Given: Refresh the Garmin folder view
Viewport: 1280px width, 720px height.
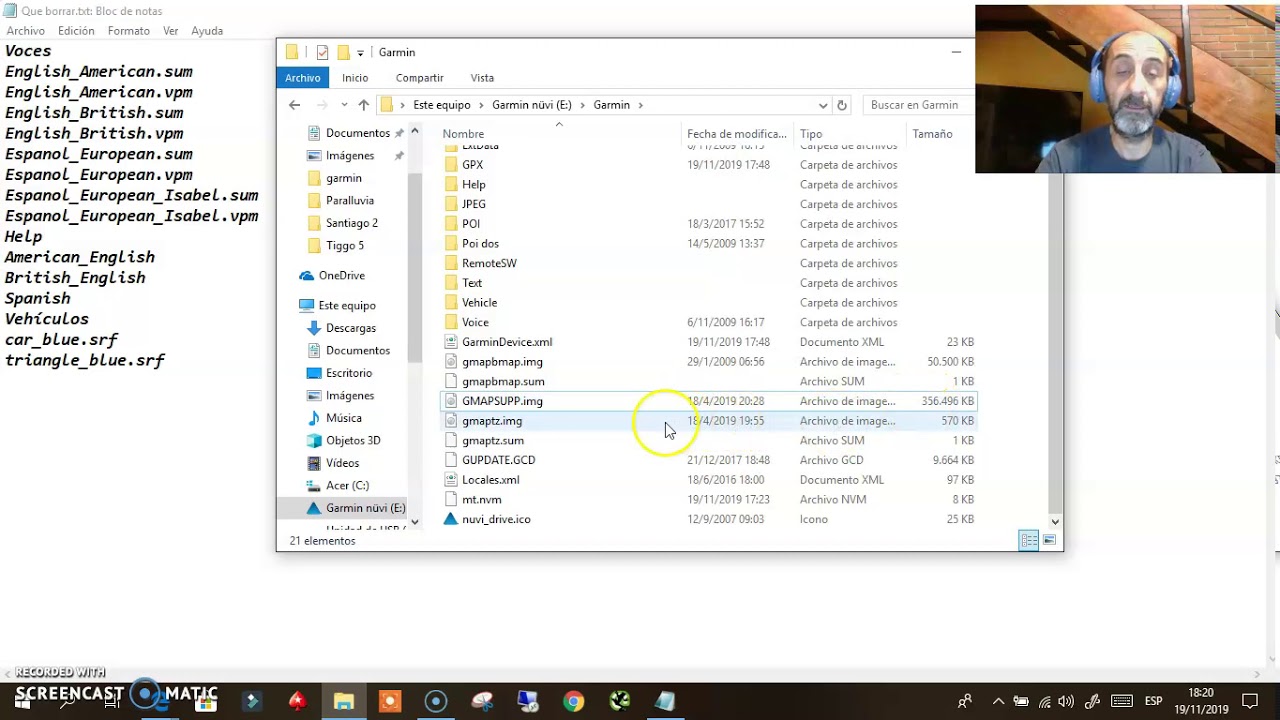Looking at the screenshot, I should [x=842, y=105].
